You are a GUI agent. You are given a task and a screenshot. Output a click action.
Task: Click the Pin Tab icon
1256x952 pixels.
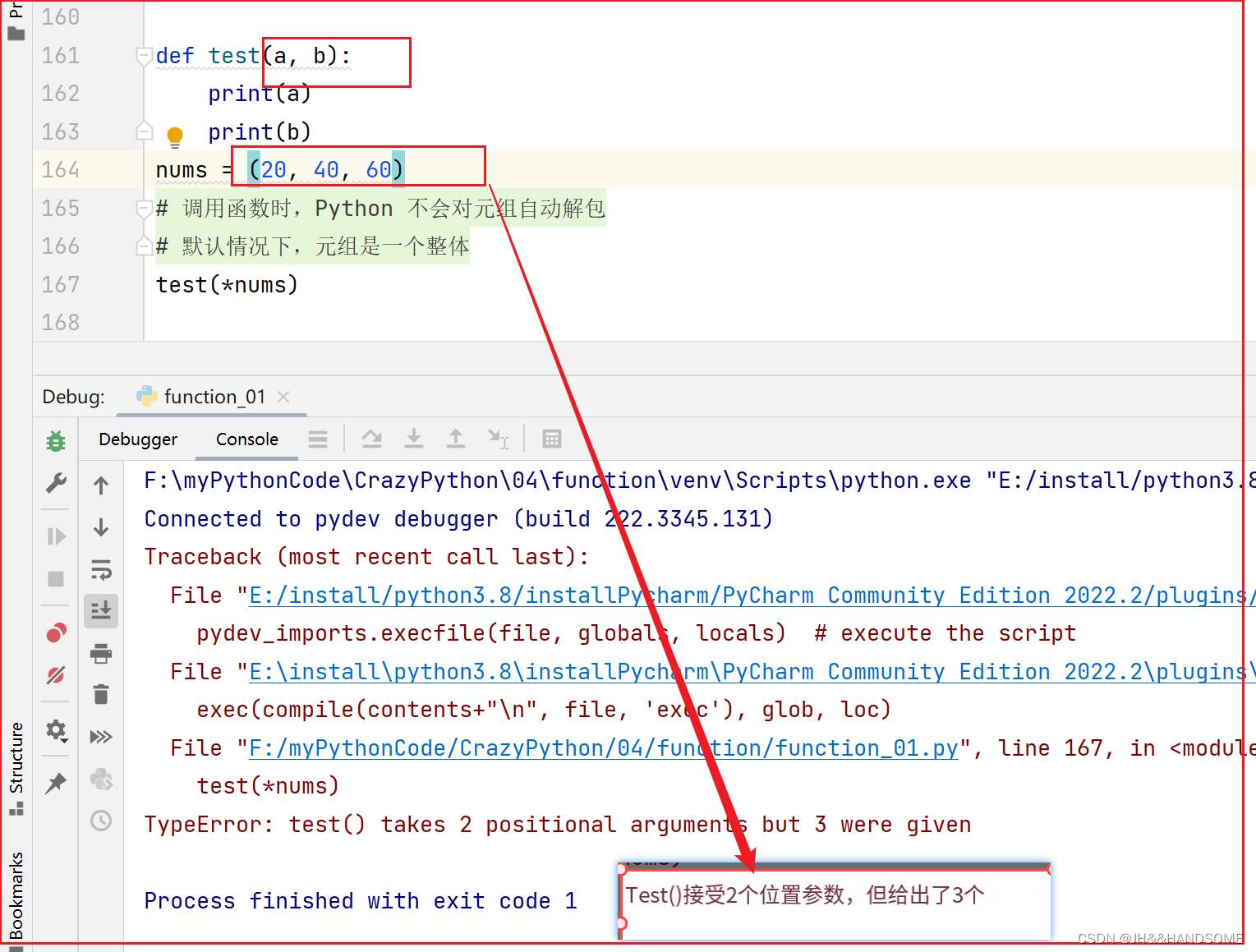click(x=56, y=782)
